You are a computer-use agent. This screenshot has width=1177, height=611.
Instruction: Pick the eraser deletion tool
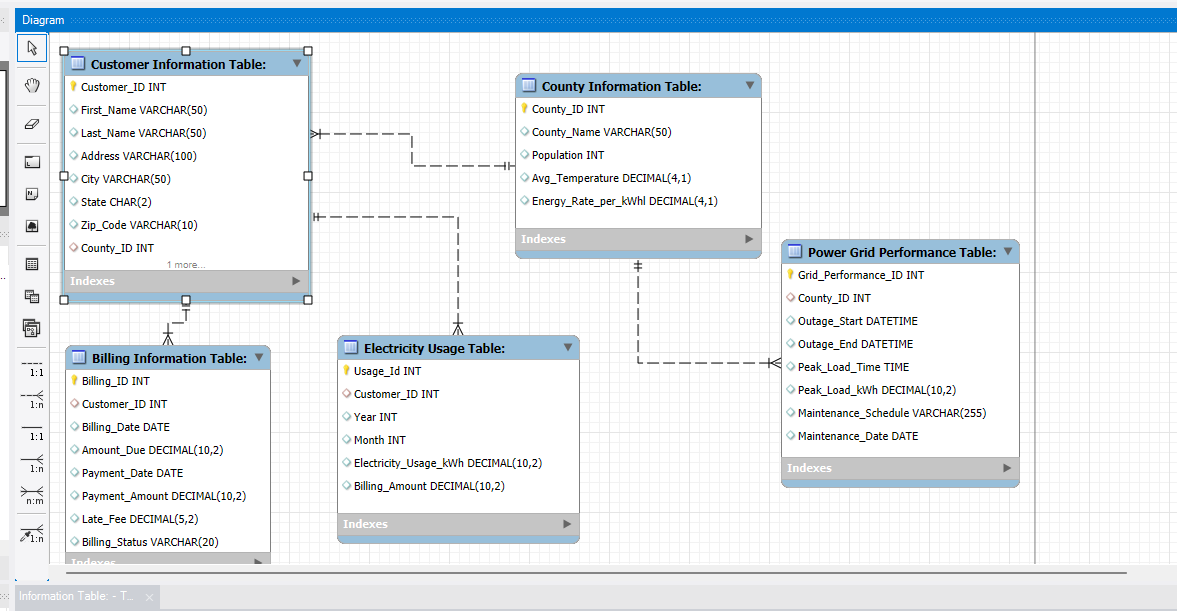pos(31,124)
